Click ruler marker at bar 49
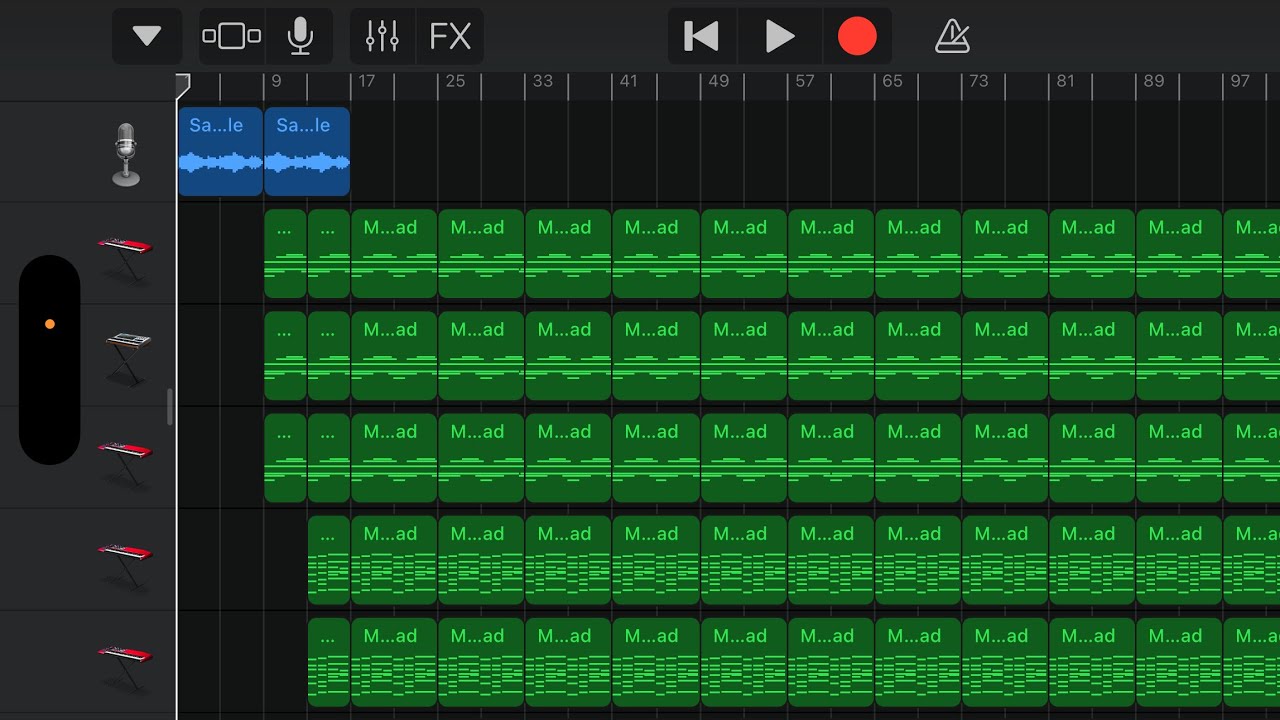Screen dimensions: 1280x720 click(x=718, y=81)
